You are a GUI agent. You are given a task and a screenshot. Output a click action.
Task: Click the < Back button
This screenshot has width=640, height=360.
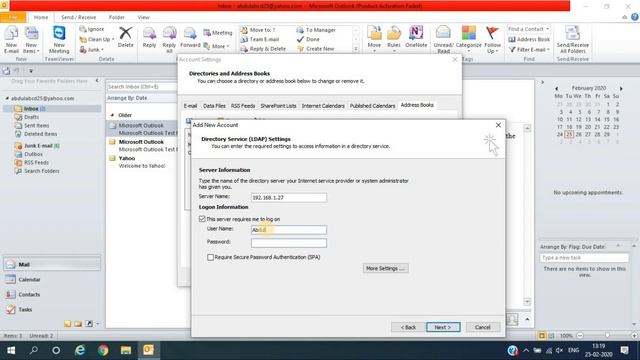pyautogui.click(x=408, y=327)
